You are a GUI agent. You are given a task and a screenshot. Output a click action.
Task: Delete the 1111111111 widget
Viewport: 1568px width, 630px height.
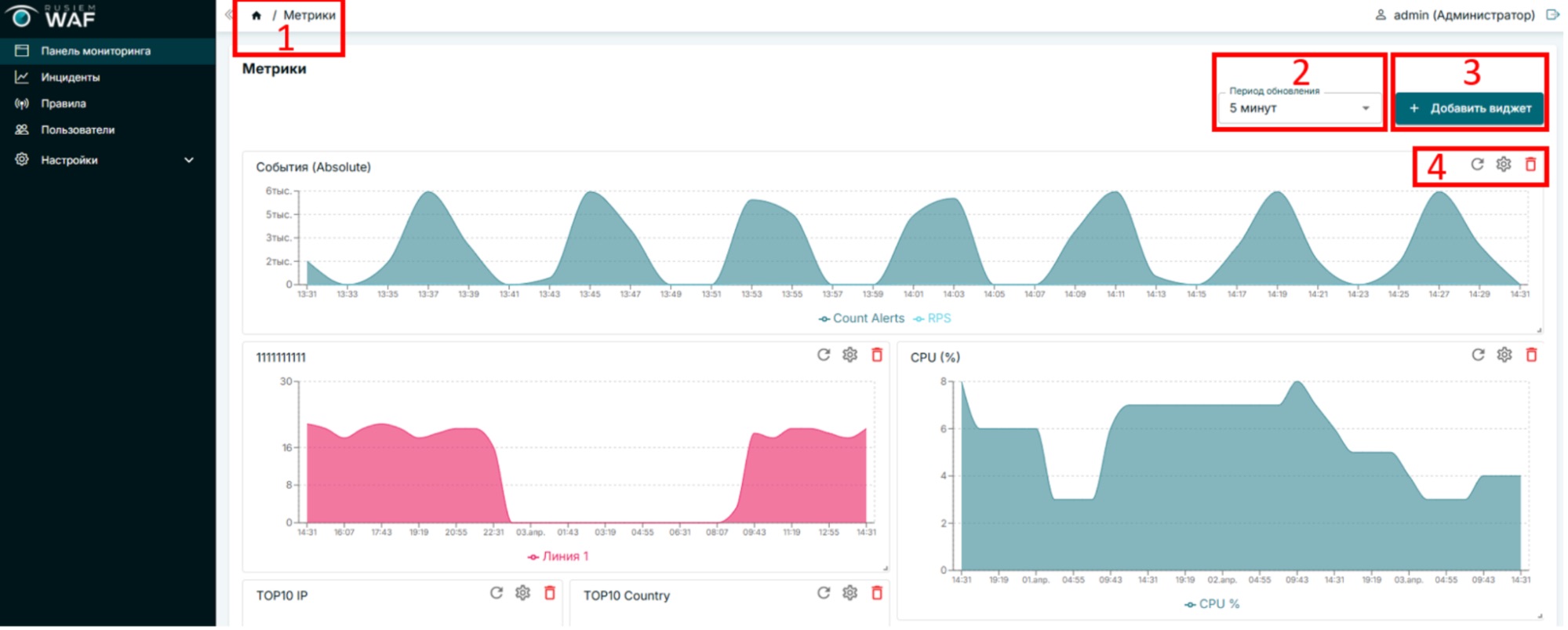[877, 355]
